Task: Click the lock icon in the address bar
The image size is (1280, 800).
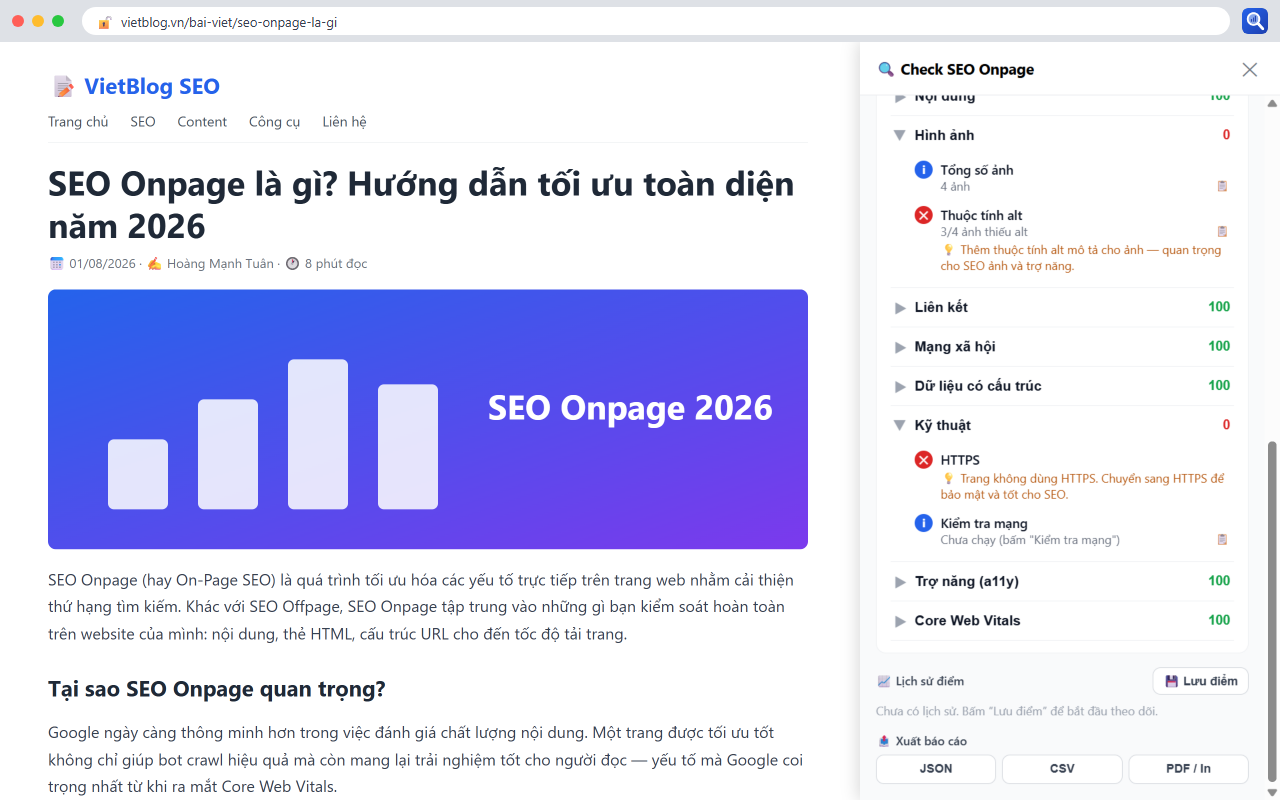Action: coord(104,22)
